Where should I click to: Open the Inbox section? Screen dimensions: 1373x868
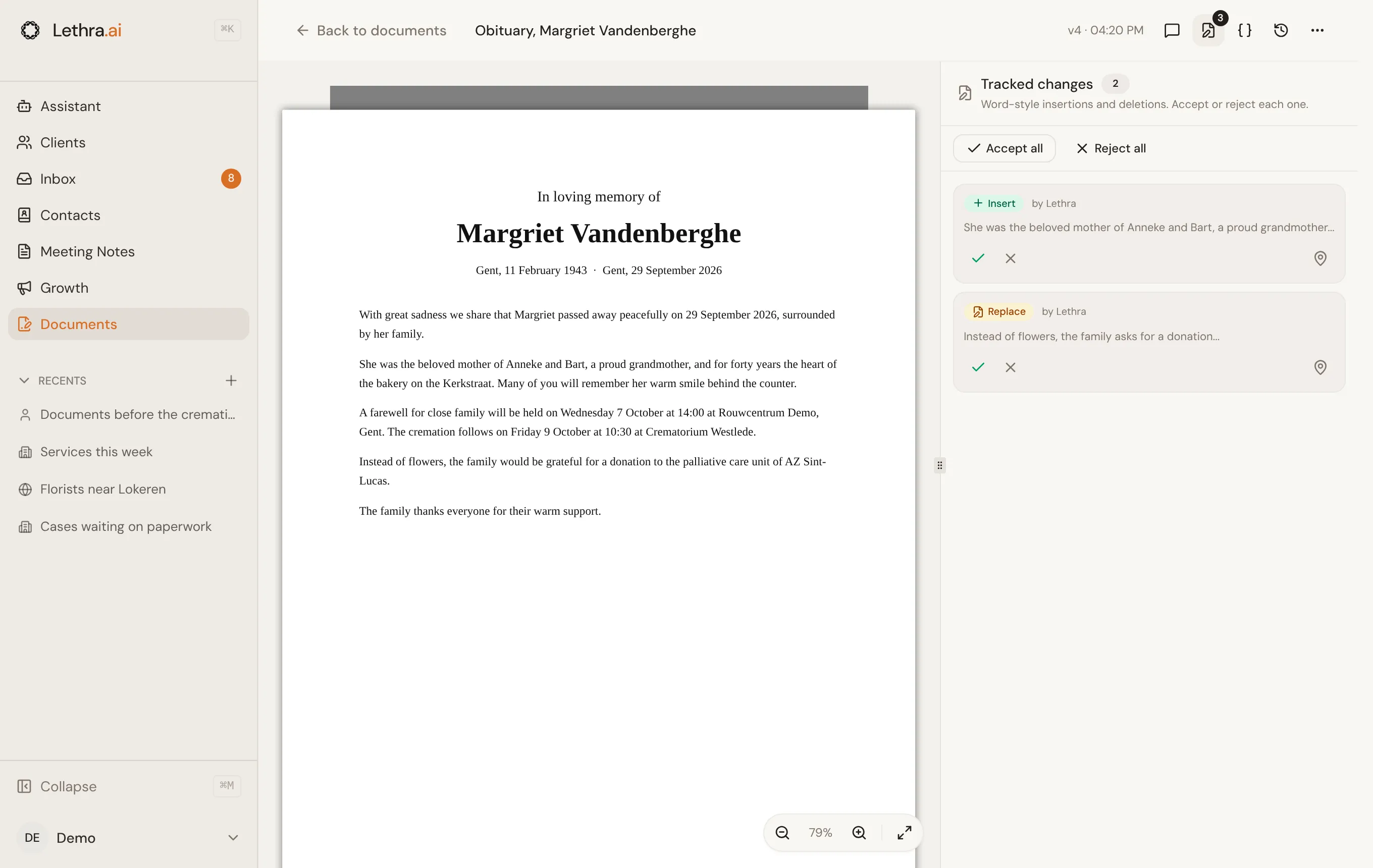[x=128, y=179]
